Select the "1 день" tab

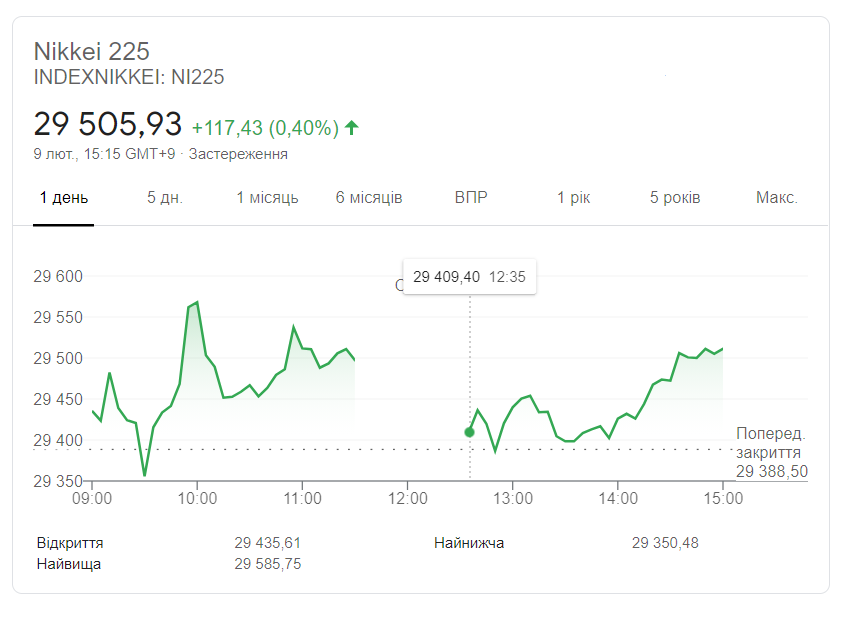click(x=63, y=198)
